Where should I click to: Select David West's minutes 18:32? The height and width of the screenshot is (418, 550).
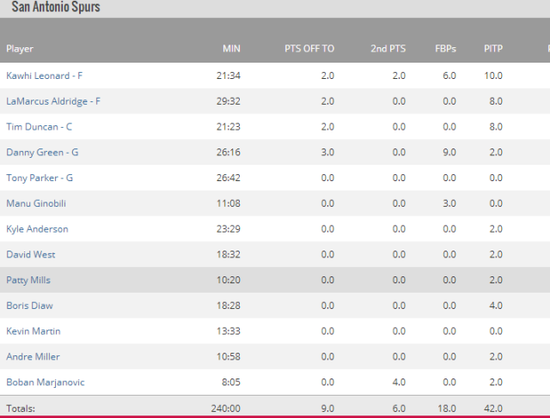[x=228, y=255]
